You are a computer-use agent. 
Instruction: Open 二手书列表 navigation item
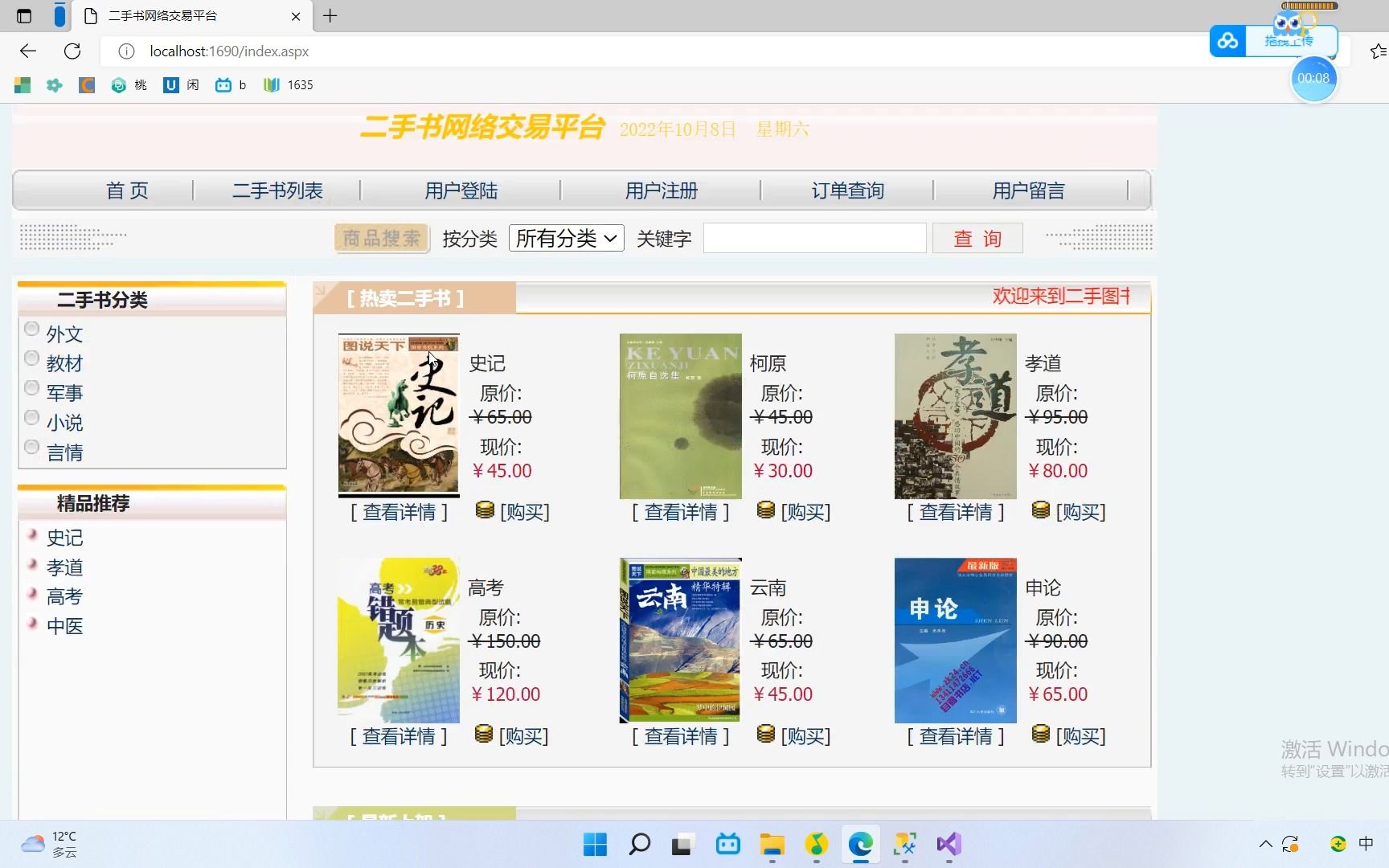pyautogui.click(x=277, y=190)
